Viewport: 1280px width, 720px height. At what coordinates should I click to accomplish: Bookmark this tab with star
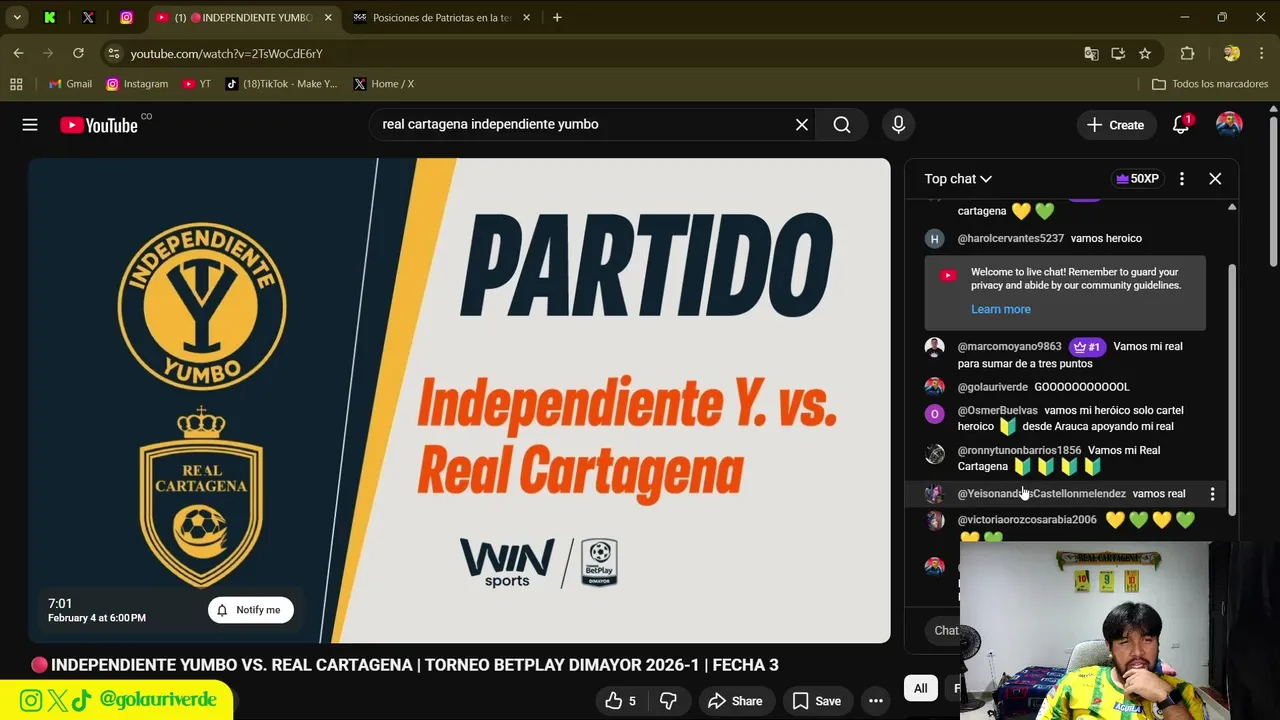[x=1145, y=53]
